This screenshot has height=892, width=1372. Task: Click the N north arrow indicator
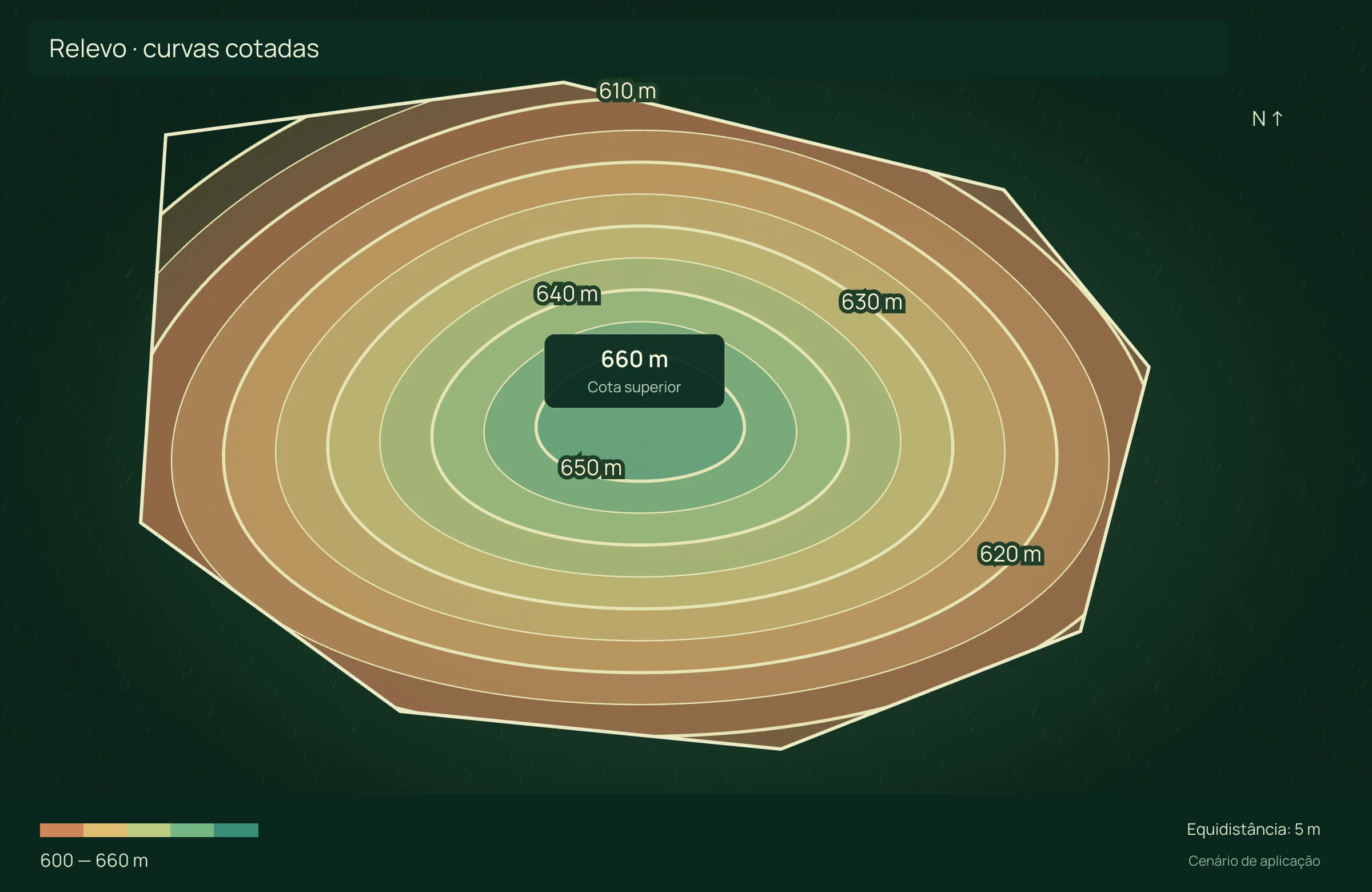click(x=1267, y=119)
